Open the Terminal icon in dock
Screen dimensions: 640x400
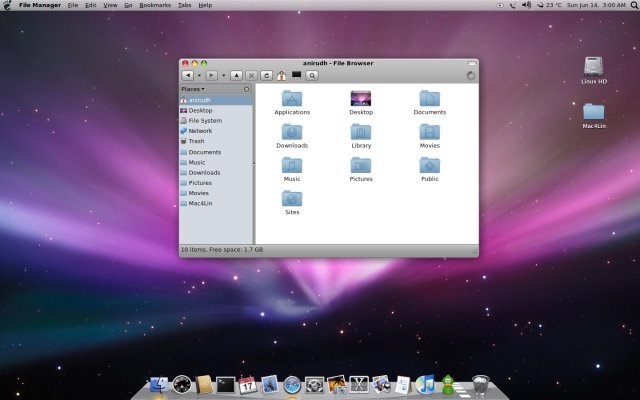[x=226, y=384]
